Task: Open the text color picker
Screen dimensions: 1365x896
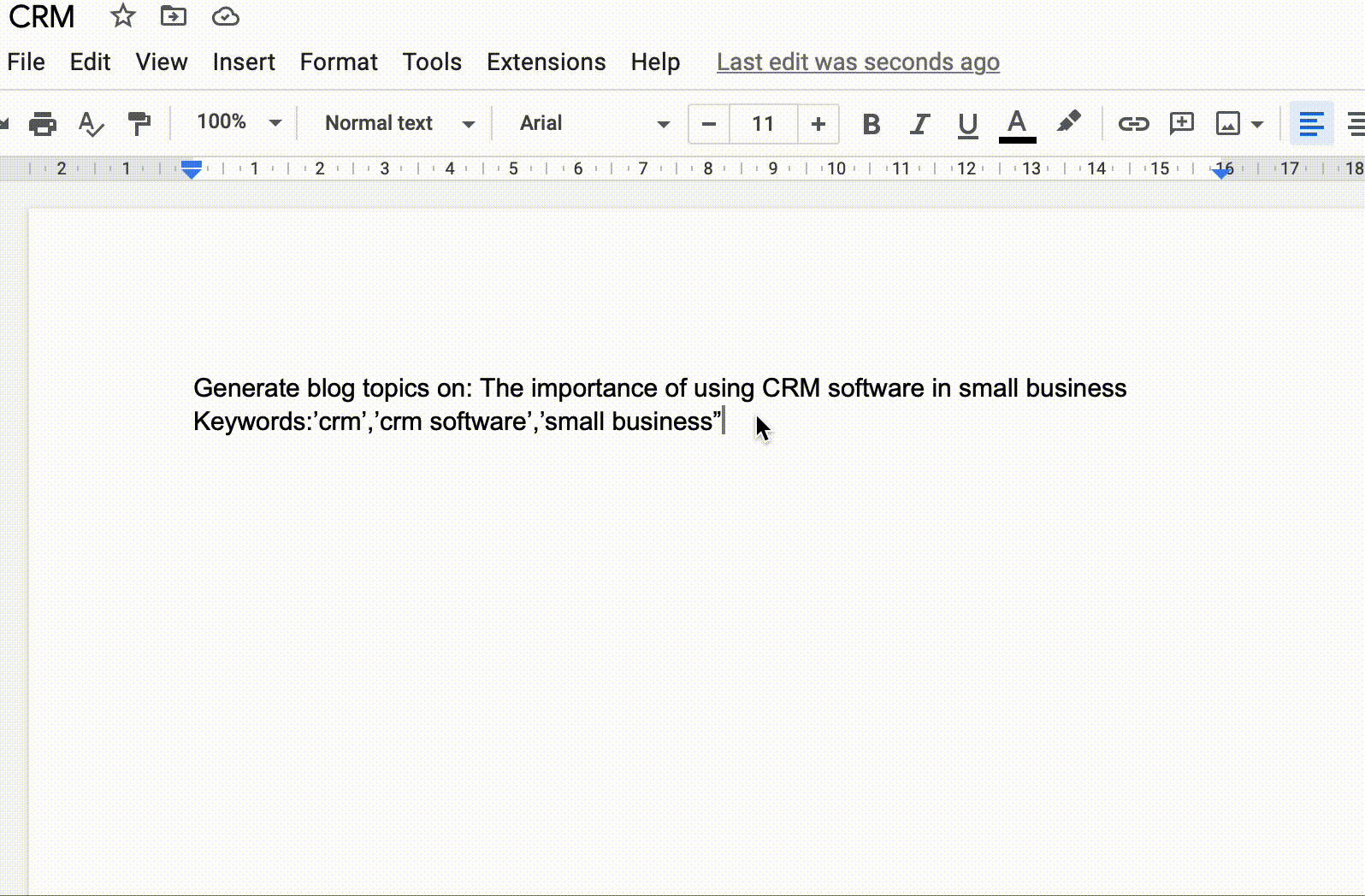Action: tap(1017, 125)
